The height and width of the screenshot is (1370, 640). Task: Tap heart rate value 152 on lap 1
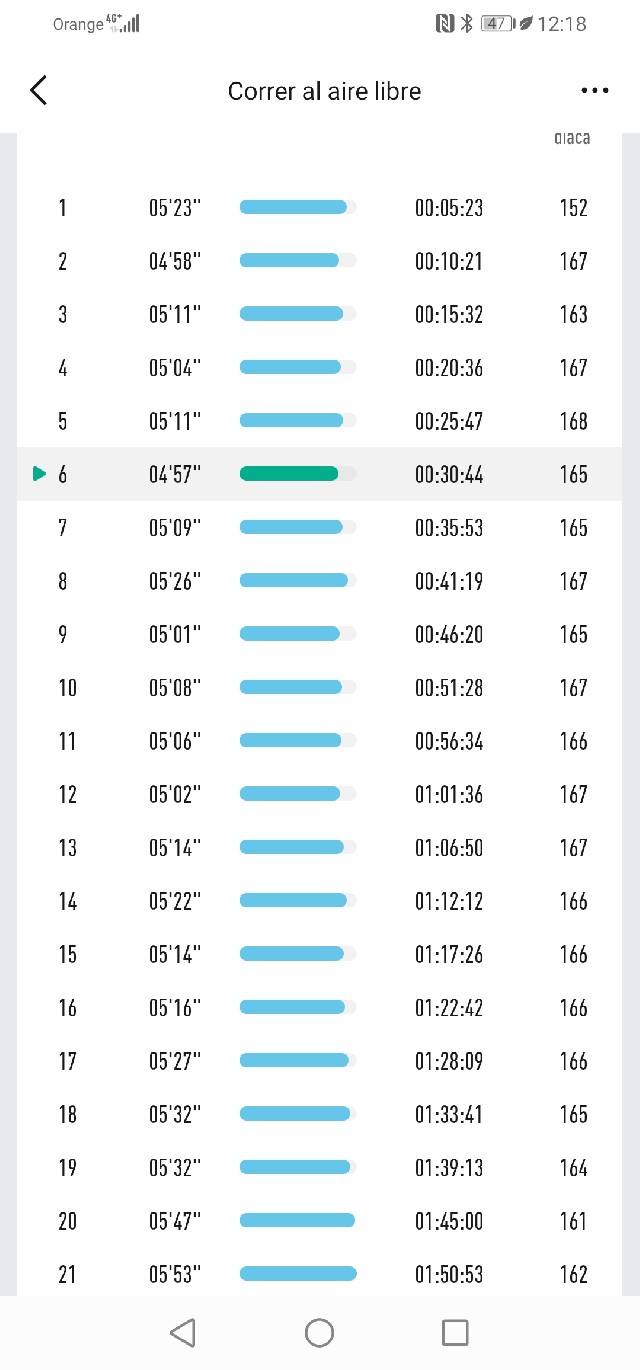coord(573,208)
